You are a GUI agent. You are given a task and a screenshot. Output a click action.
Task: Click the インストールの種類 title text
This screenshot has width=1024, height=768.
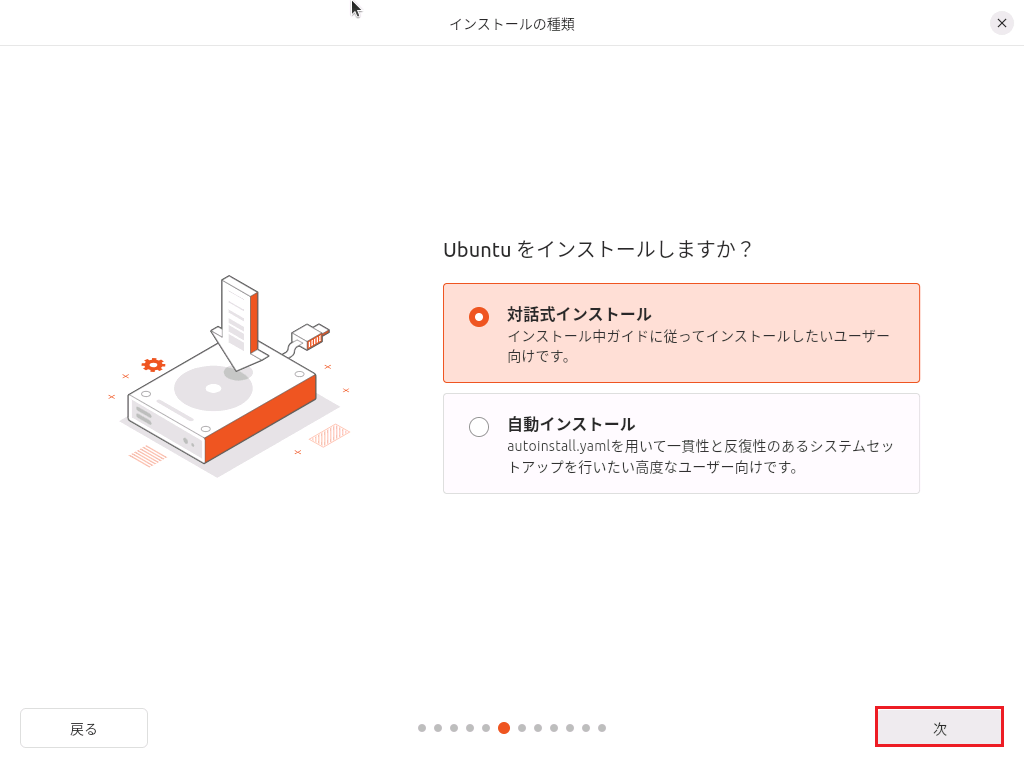(512, 22)
